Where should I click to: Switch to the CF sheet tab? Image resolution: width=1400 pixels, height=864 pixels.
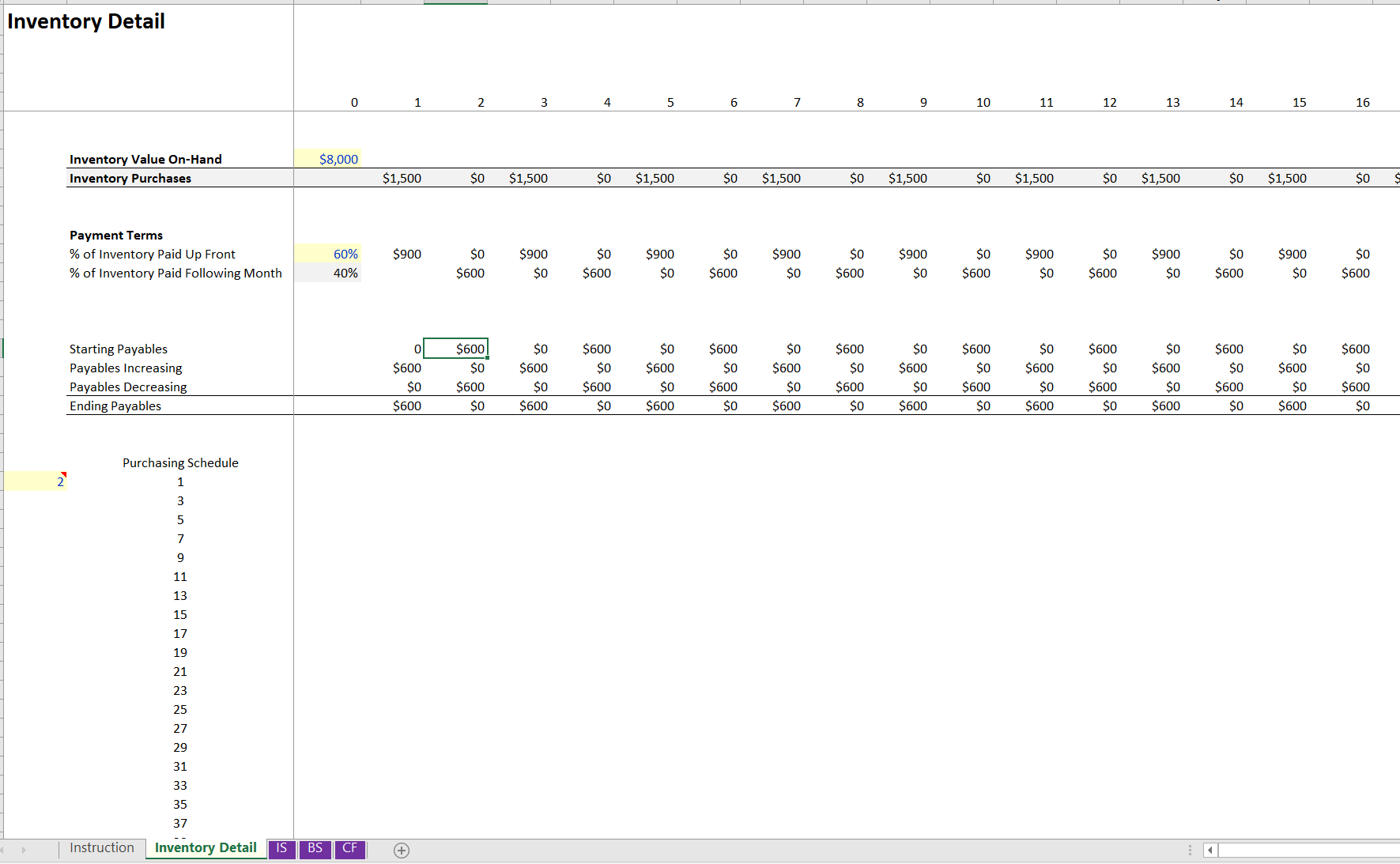tap(349, 848)
